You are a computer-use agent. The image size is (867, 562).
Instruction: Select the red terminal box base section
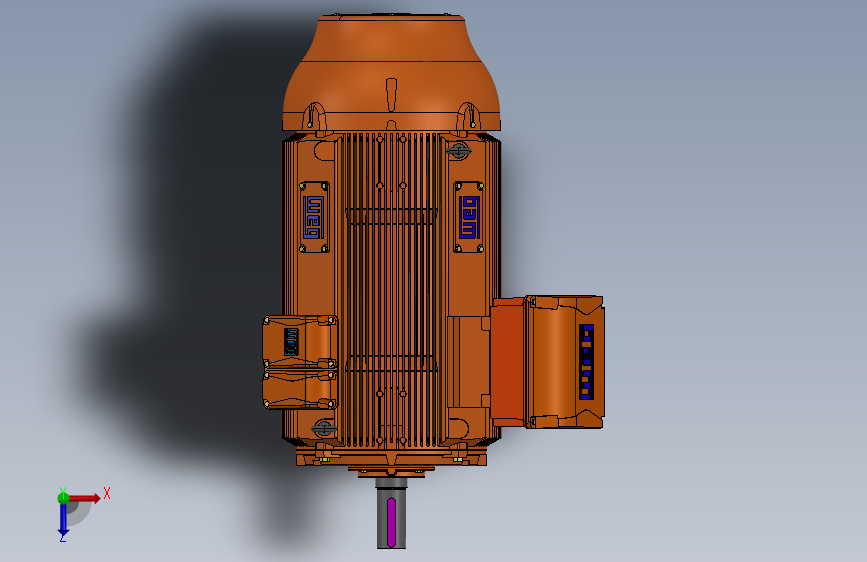pyautogui.click(x=507, y=362)
